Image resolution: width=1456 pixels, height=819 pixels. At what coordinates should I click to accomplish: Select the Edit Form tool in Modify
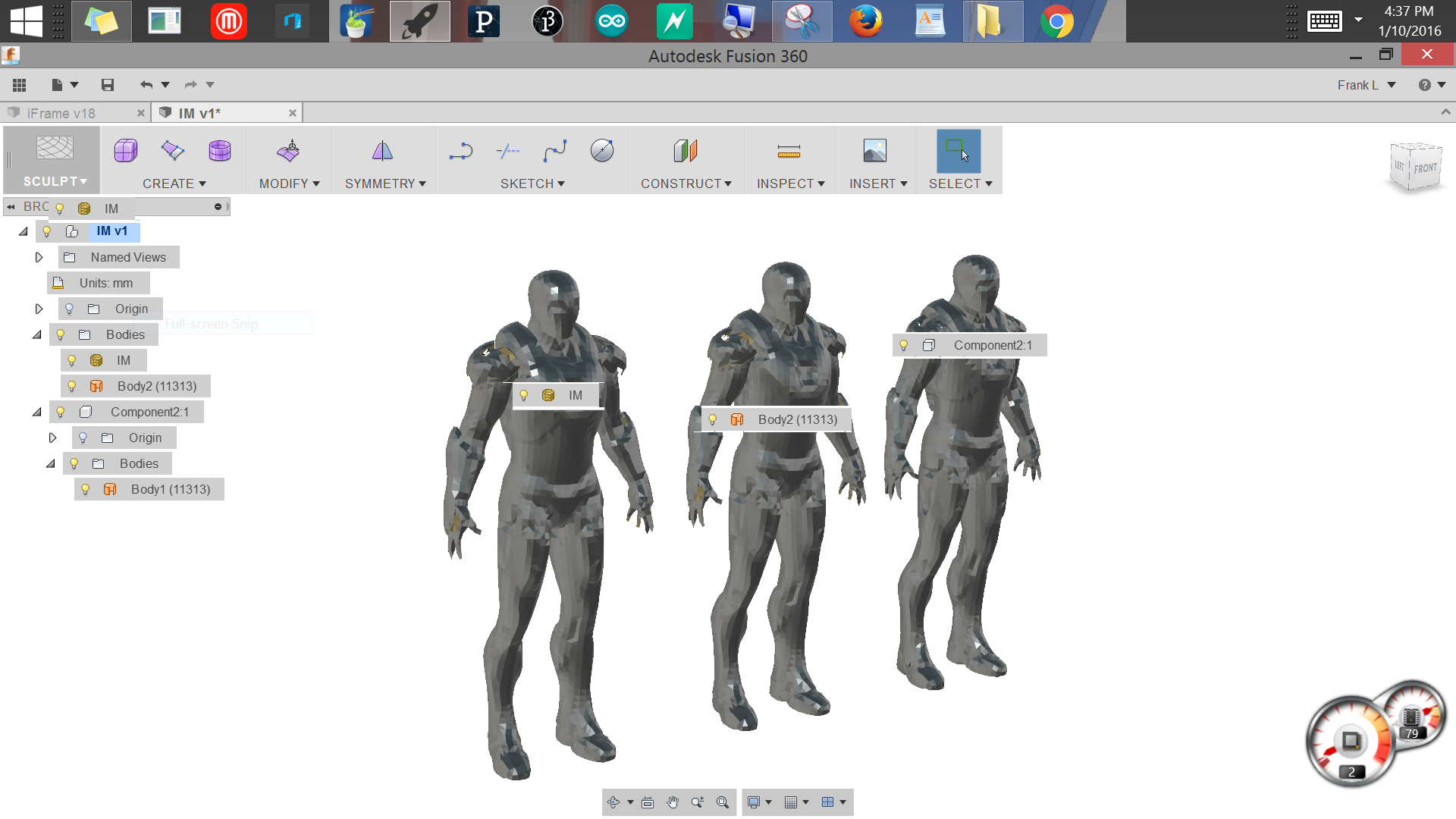click(x=288, y=151)
